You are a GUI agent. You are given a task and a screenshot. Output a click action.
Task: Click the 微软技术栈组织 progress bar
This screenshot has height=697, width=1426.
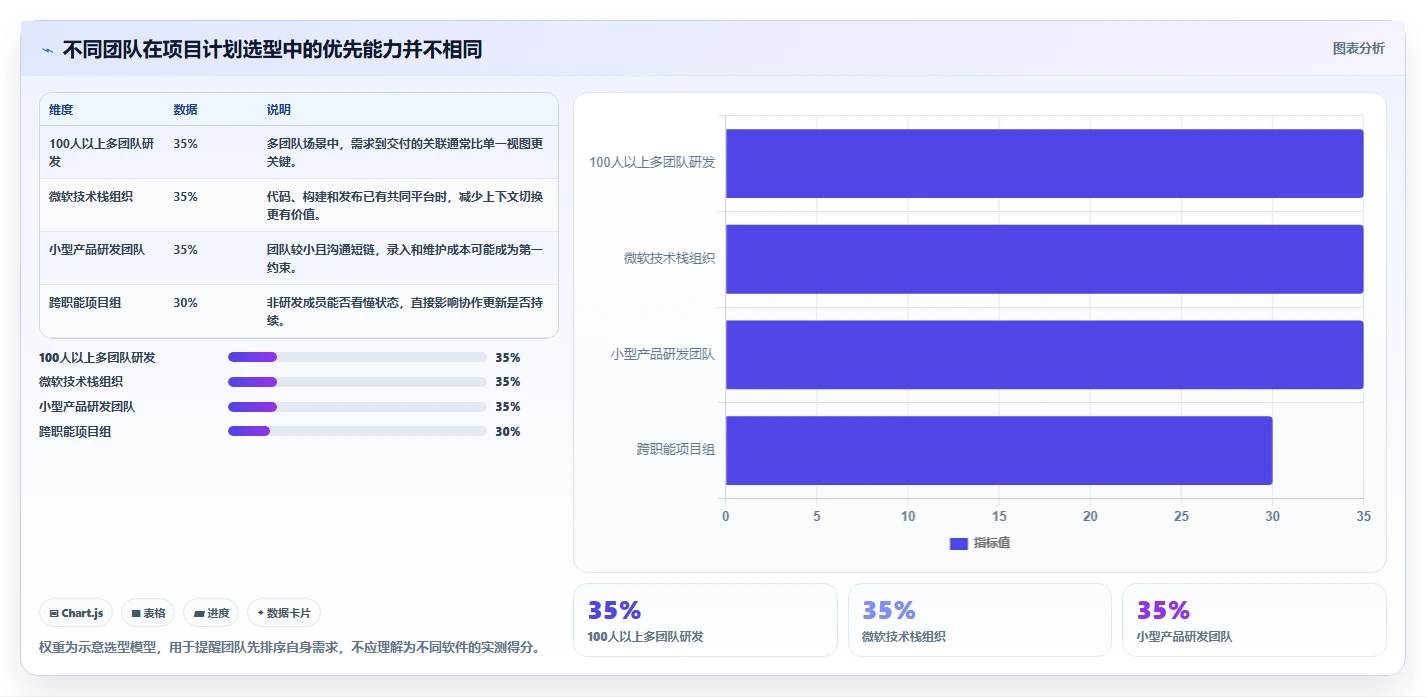click(357, 382)
